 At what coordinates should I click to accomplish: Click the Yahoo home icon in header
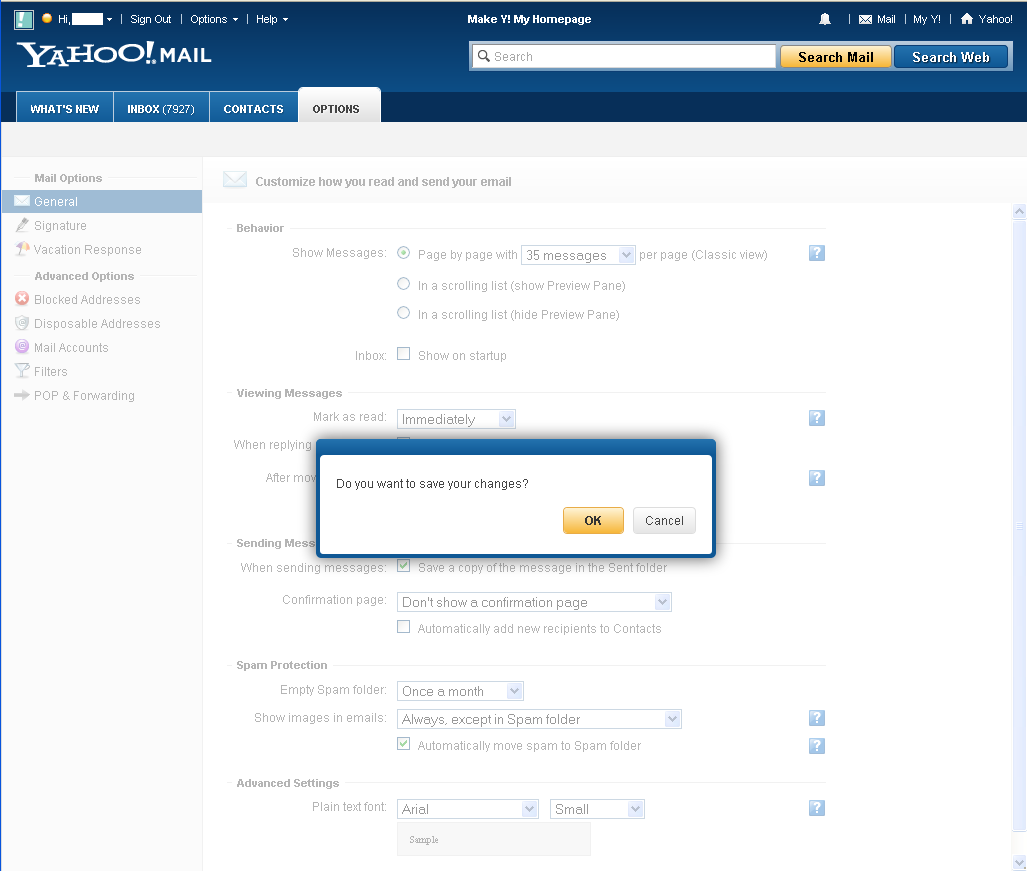pyautogui.click(x=966, y=19)
